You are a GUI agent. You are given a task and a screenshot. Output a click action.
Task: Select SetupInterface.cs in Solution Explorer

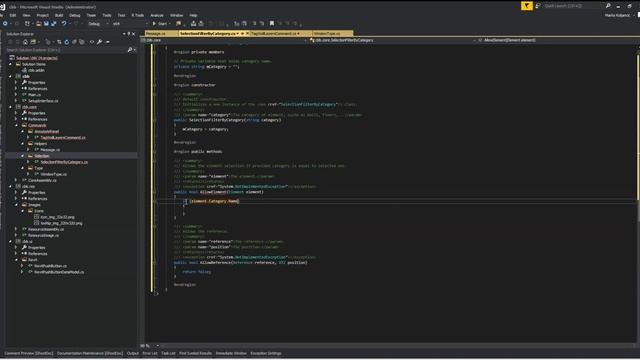coord(43,101)
